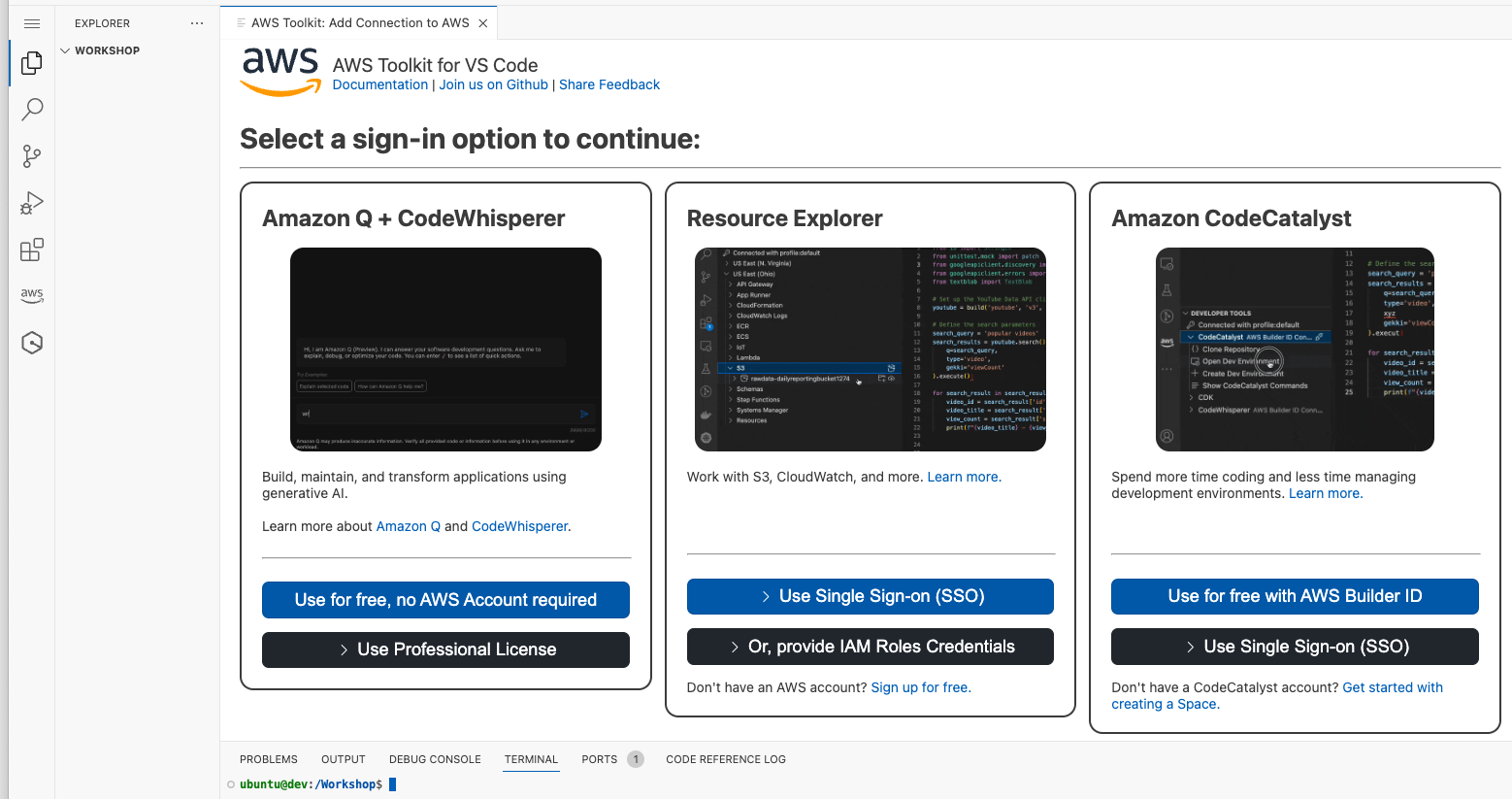Open Explorer more actions ellipsis
Screen dimensions: 1512x799
click(197, 23)
